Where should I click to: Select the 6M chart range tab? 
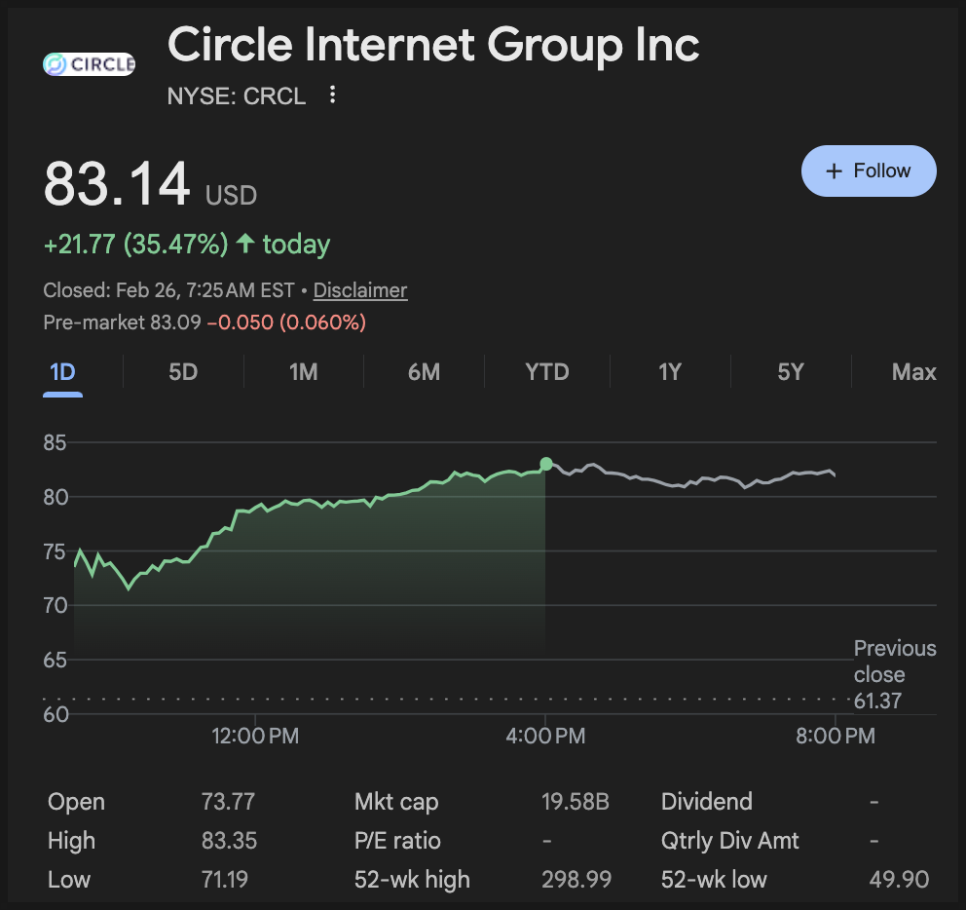point(424,372)
